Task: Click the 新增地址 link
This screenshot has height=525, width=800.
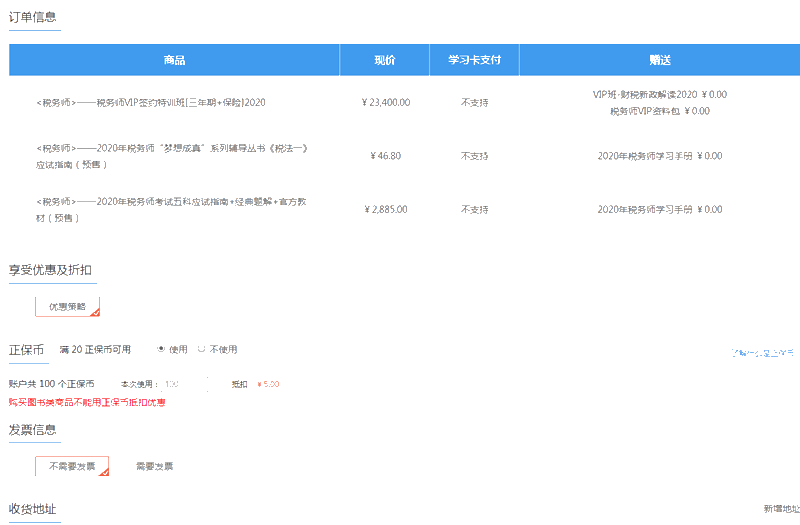Action: [x=780, y=509]
